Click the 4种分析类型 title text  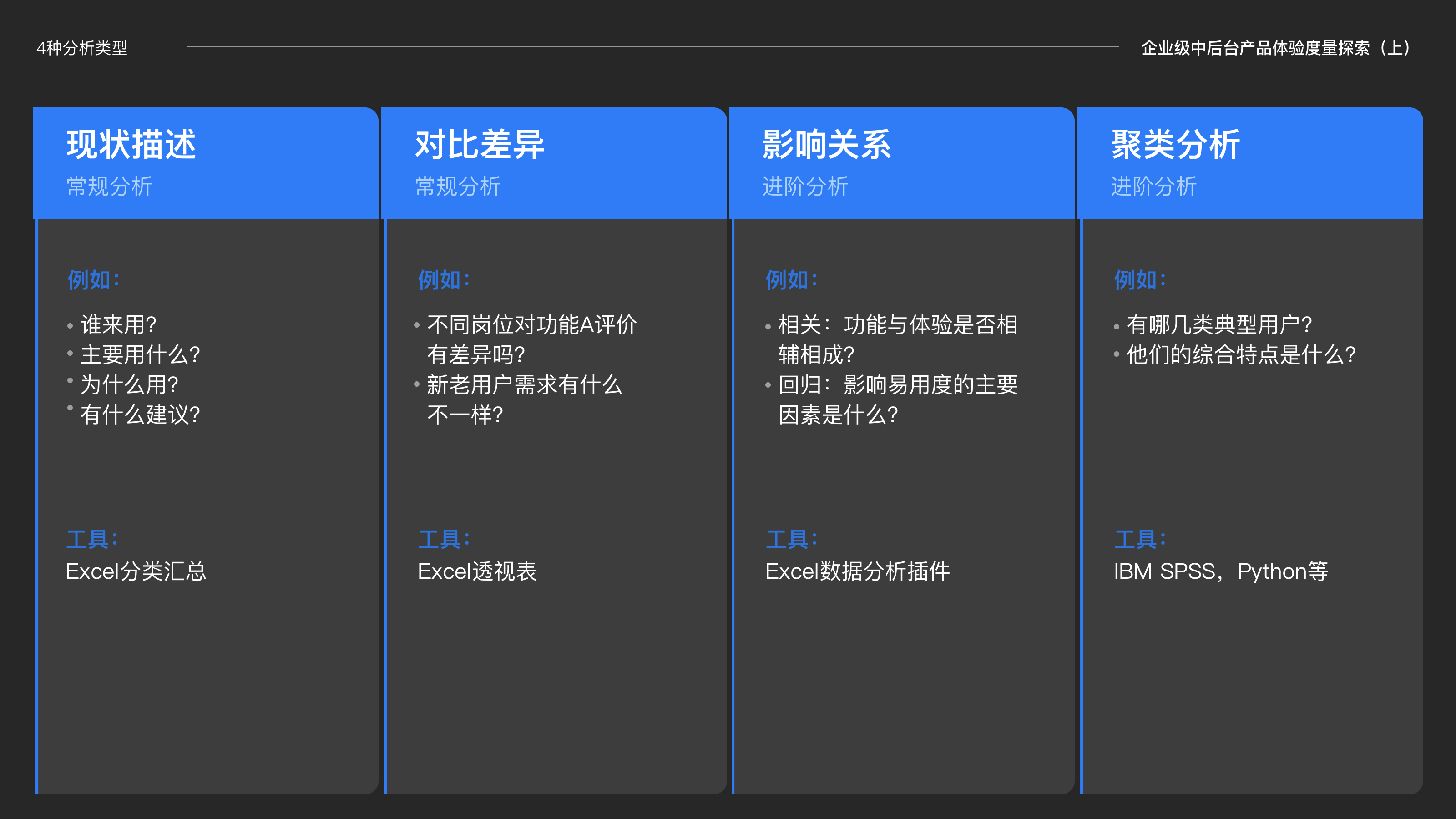coord(82,48)
